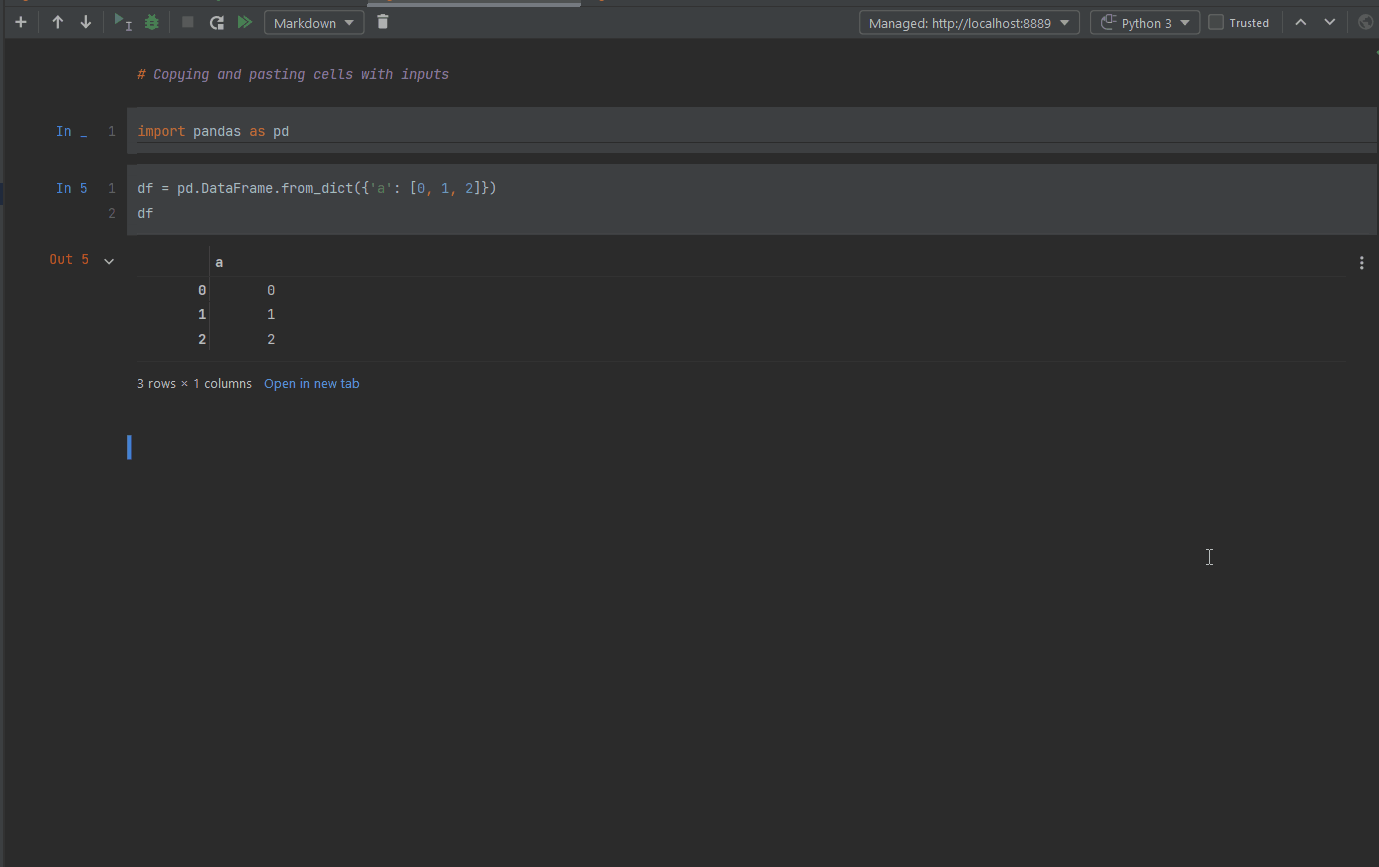
Task: Click the 'Out 5' output label
Action: click(x=69, y=259)
